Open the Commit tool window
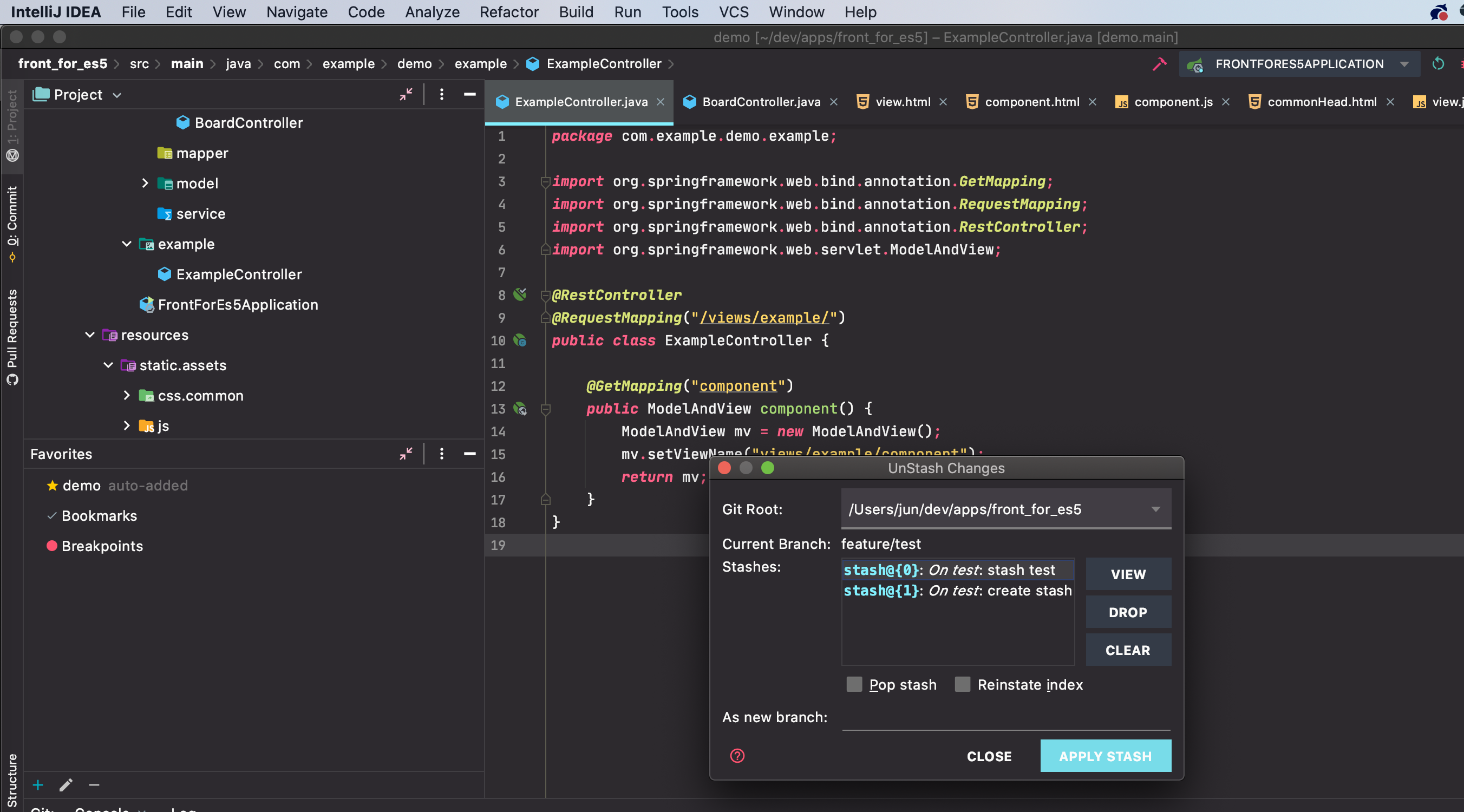The image size is (1464, 812). [x=12, y=224]
